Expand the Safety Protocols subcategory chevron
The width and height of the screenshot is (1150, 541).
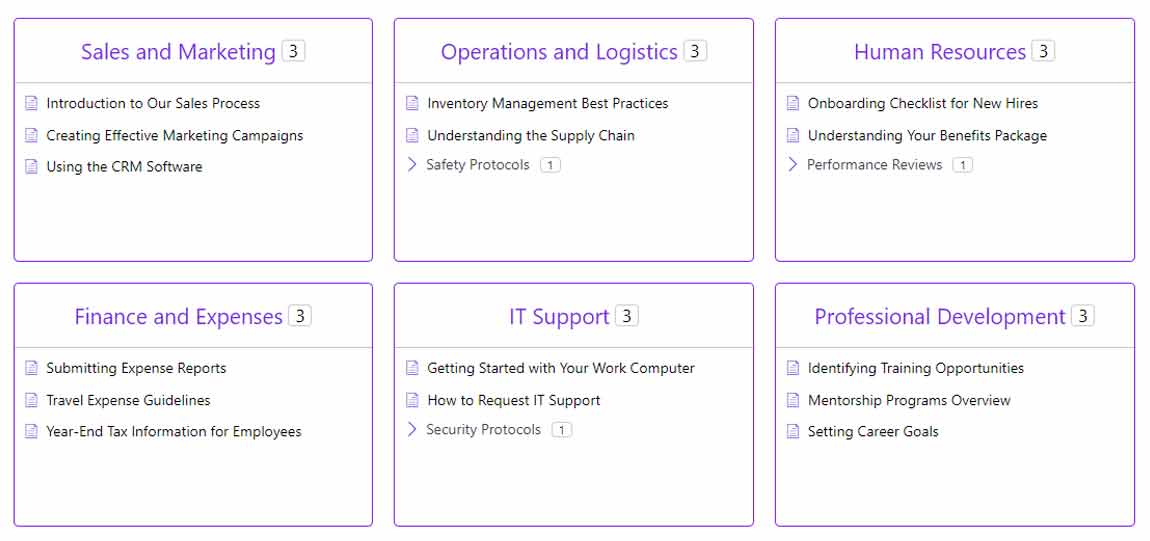pos(412,165)
